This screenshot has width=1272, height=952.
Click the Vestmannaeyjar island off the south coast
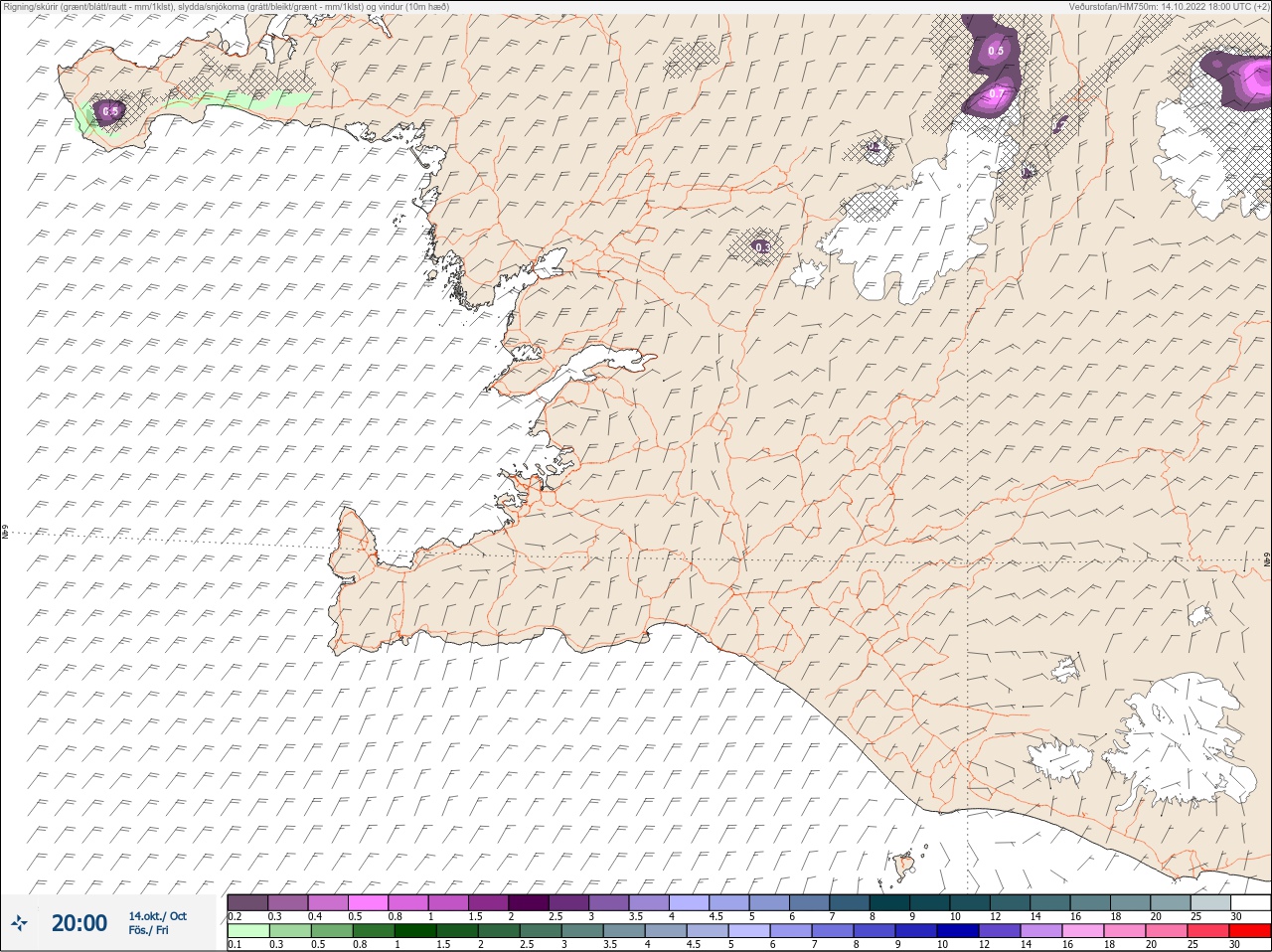905,866
